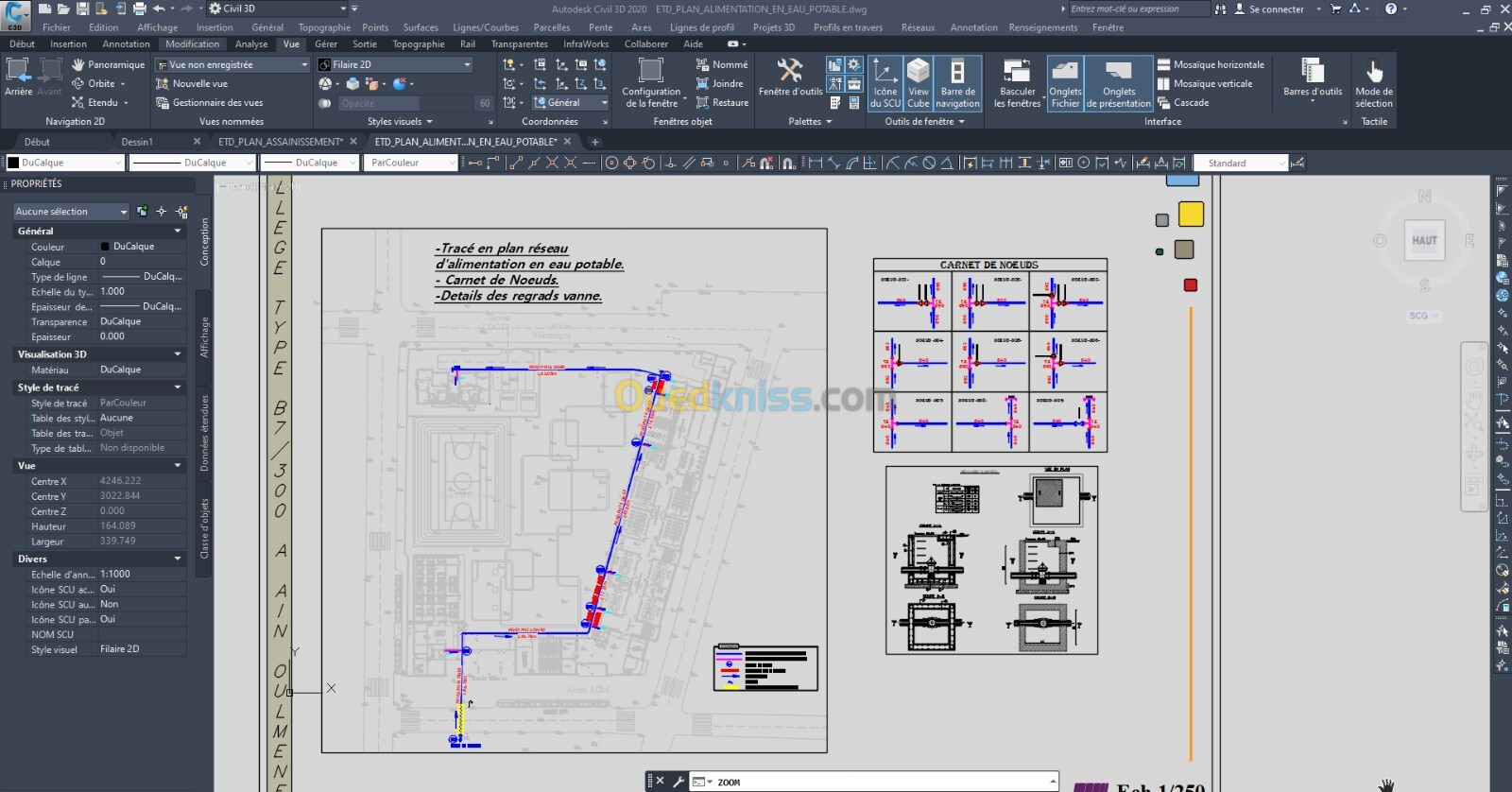Open the Topographie menu in menu bar
The width and height of the screenshot is (1512, 792).
pyautogui.click(x=324, y=27)
